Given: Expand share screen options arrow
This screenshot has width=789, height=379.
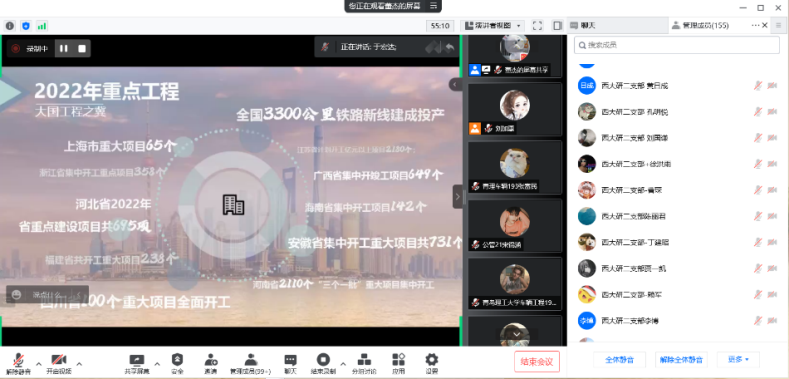Looking at the screenshot, I should pyautogui.click(x=157, y=364).
